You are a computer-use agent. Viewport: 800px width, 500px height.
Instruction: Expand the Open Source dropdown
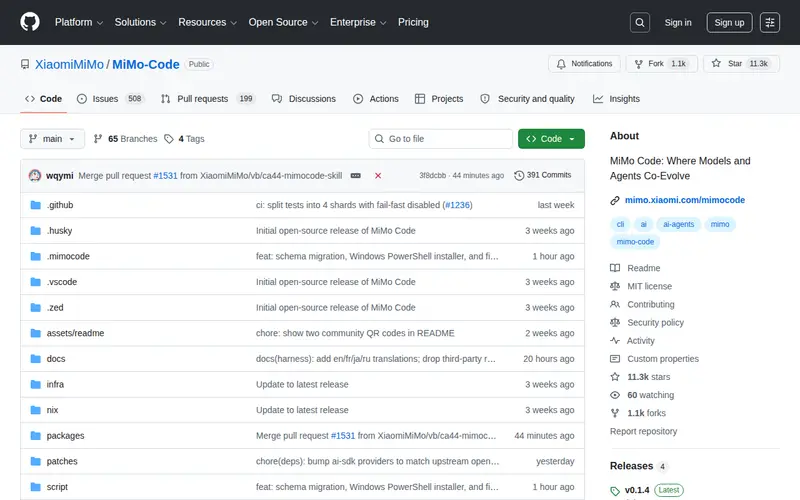pos(283,22)
